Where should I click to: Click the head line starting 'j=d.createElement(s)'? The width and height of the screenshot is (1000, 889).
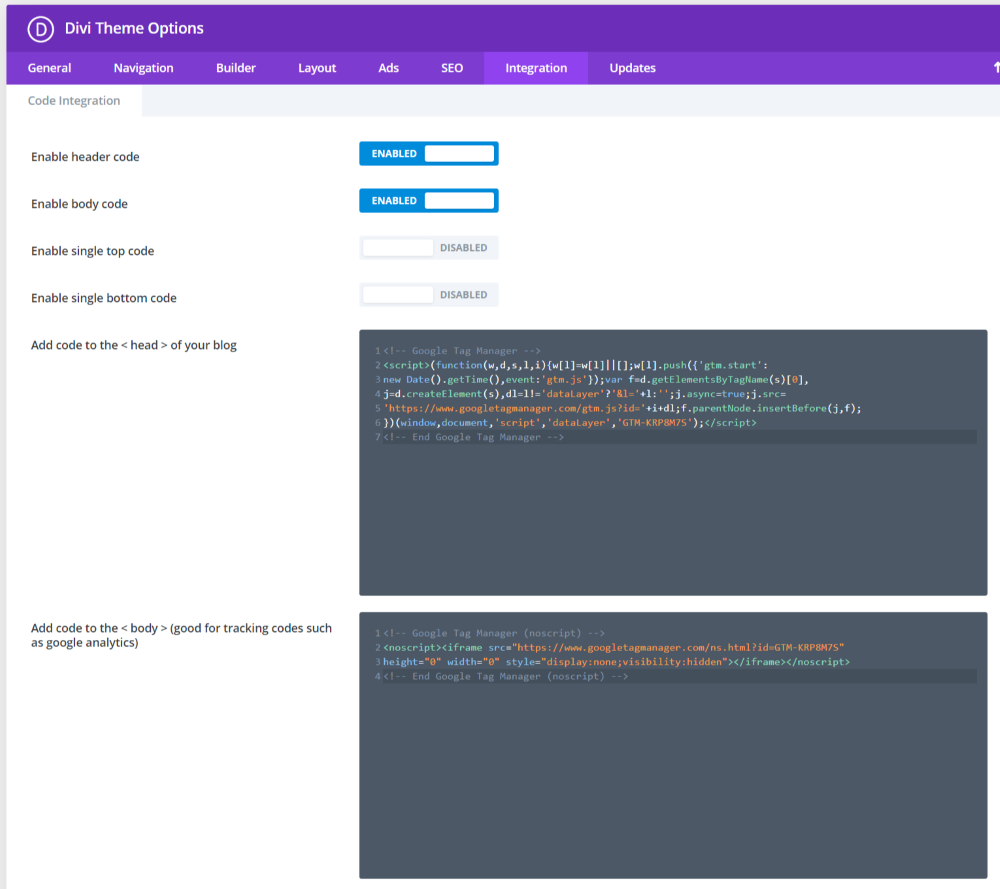coord(584,394)
